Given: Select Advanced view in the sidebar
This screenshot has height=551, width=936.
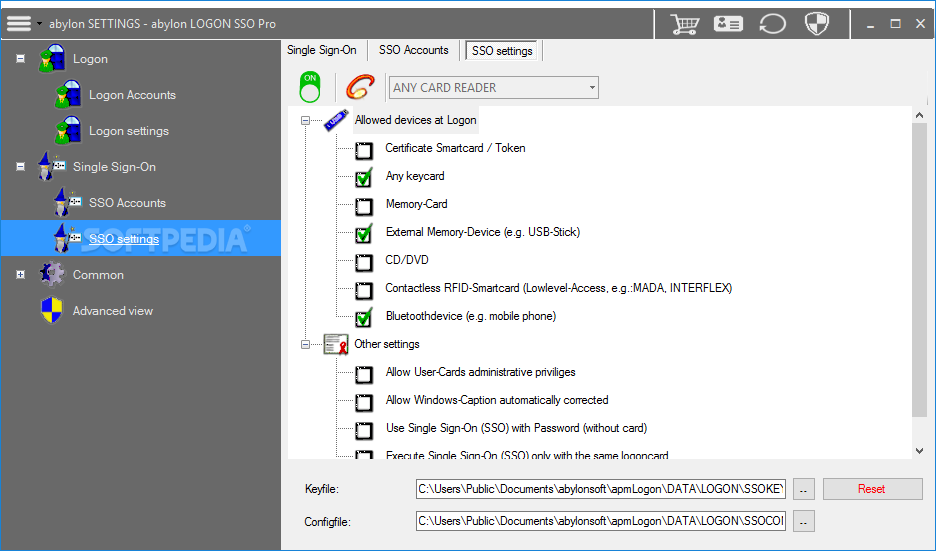Looking at the screenshot, I should (x=113, y=310).
